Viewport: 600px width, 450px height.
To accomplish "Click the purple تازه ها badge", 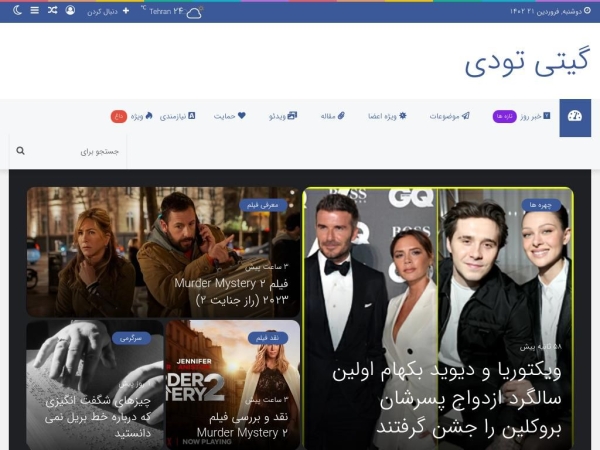I will [504, 116].
